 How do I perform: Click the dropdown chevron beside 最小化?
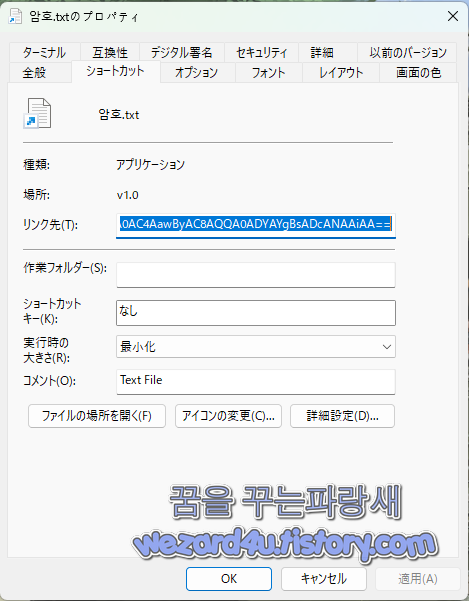[x=386, y=347]
